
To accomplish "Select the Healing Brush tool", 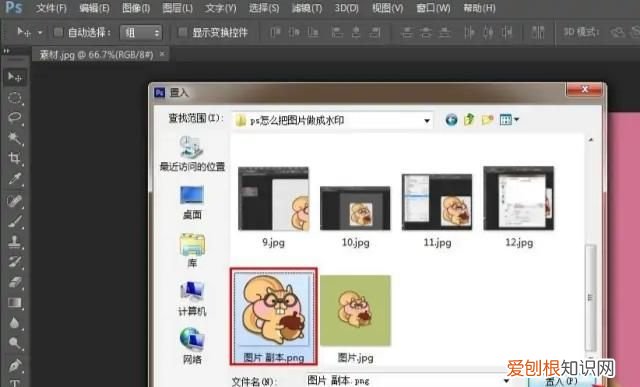I will 15,200.
